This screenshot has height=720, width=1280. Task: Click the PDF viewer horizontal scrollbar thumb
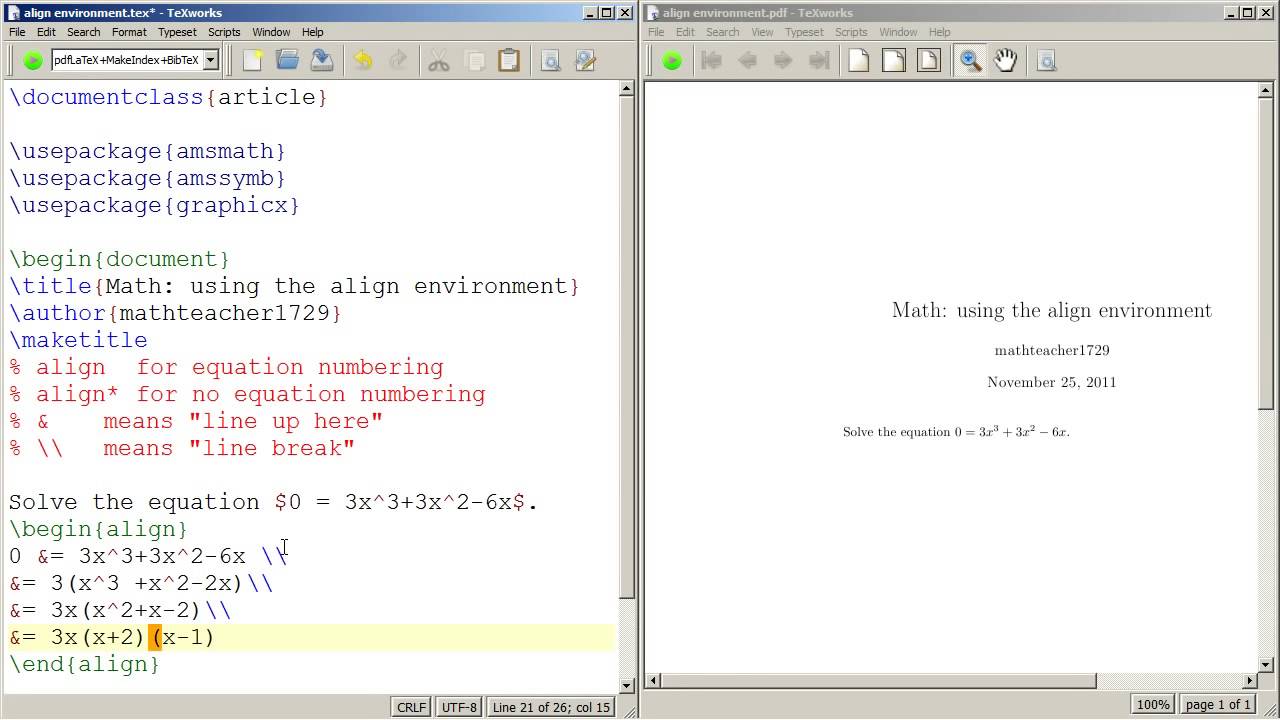[x=878, y=681]
